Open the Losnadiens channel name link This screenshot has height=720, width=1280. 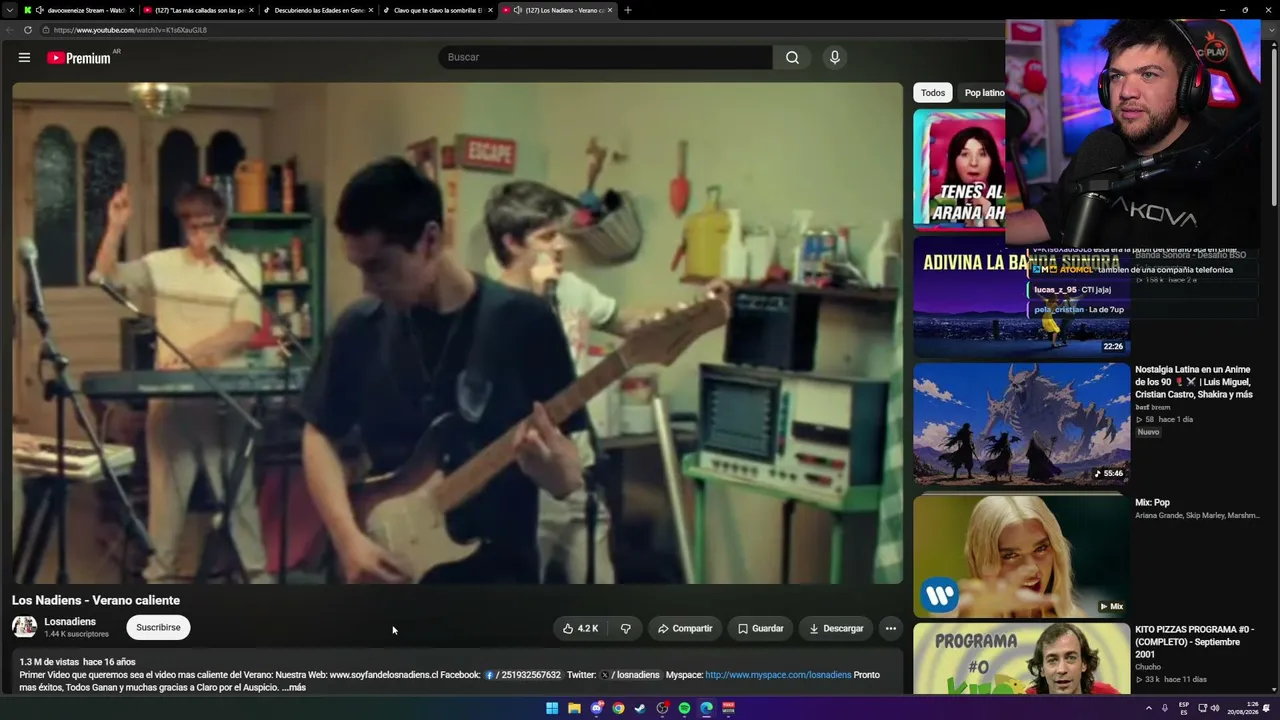point(70,622)
